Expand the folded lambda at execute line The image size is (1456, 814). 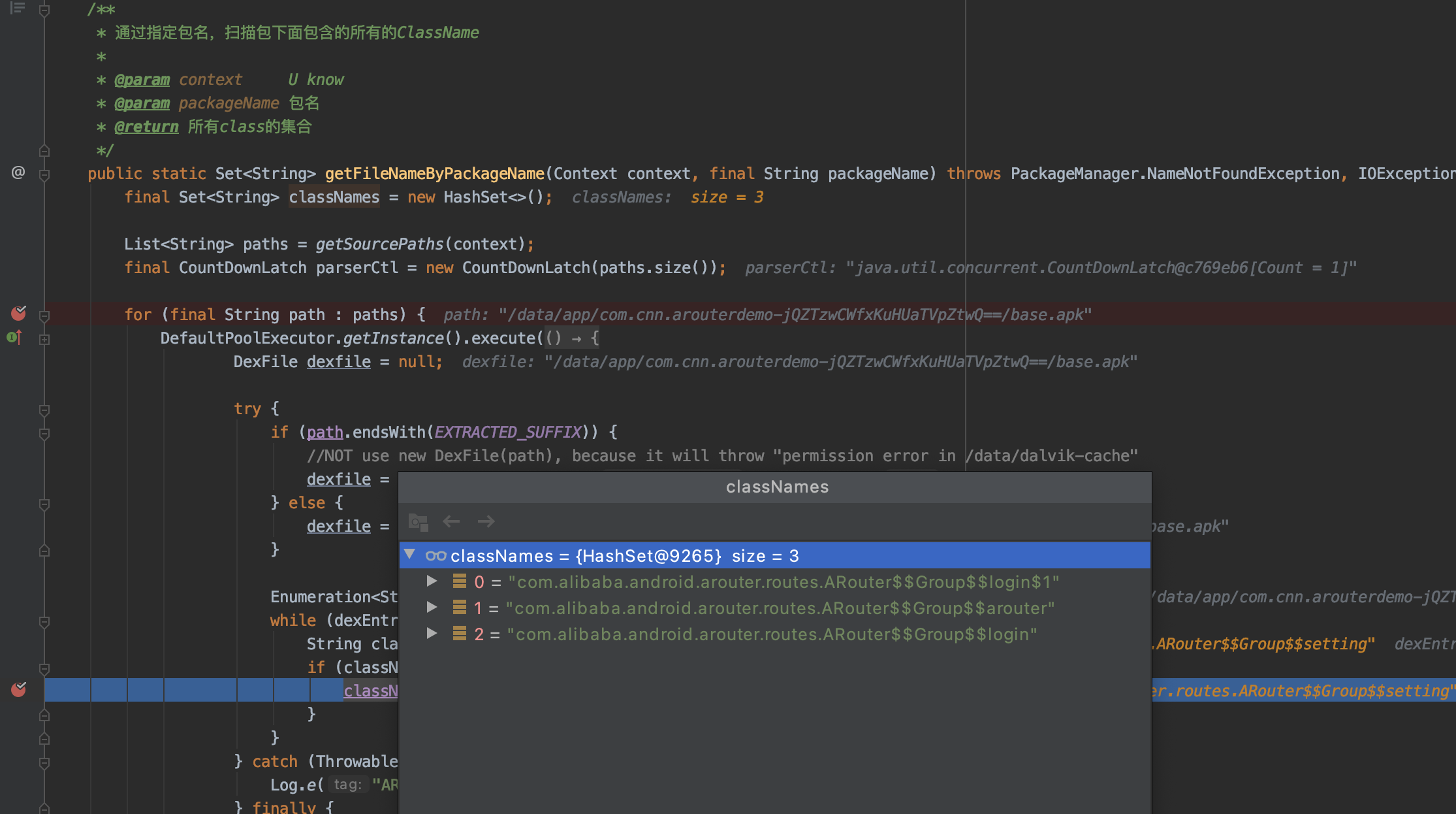pos(44,339)
